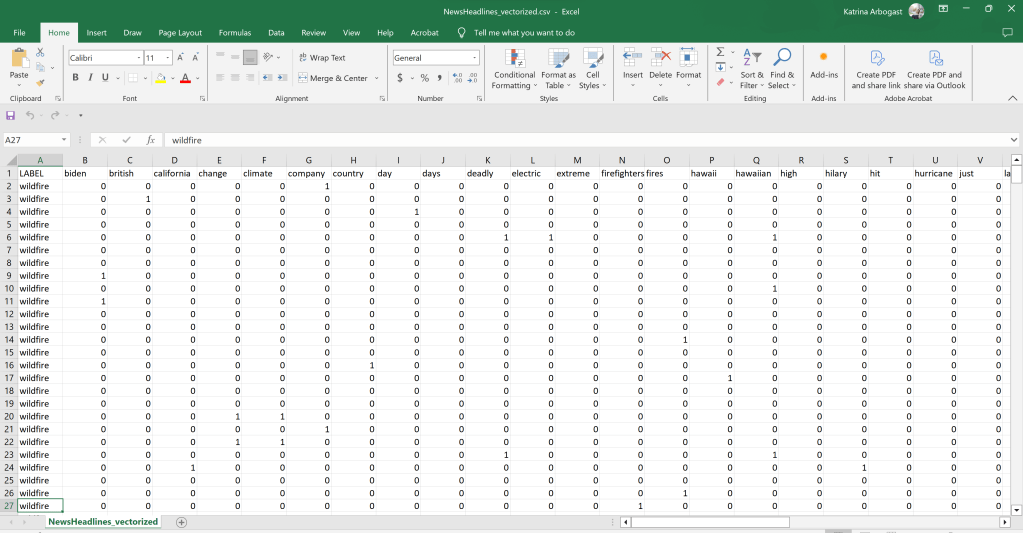The image size is (1023, 533).
Task: Toggle Italic formatting
Action: 90,78
